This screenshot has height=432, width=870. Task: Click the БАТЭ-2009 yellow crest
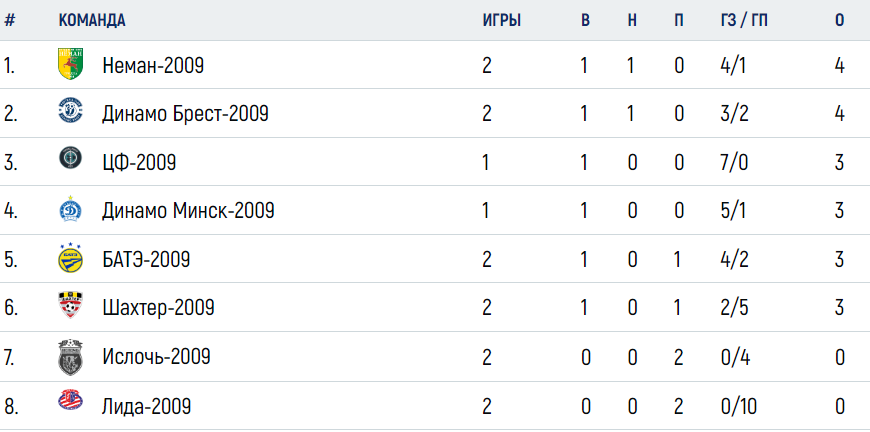(70, 258)
